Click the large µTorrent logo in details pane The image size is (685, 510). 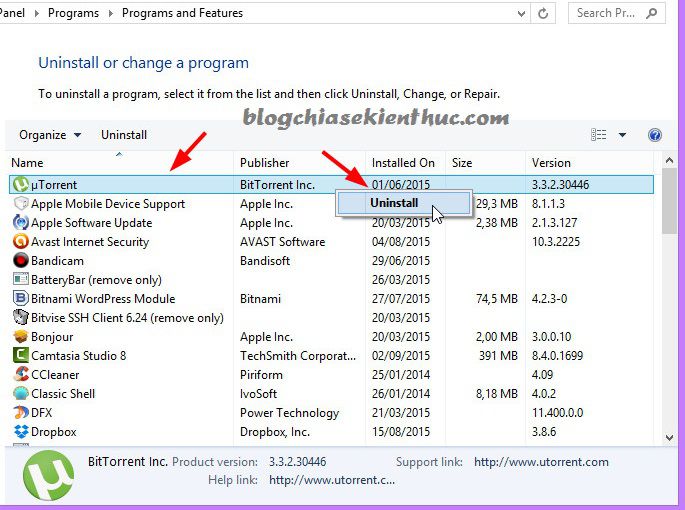click(x=48, y=475)
